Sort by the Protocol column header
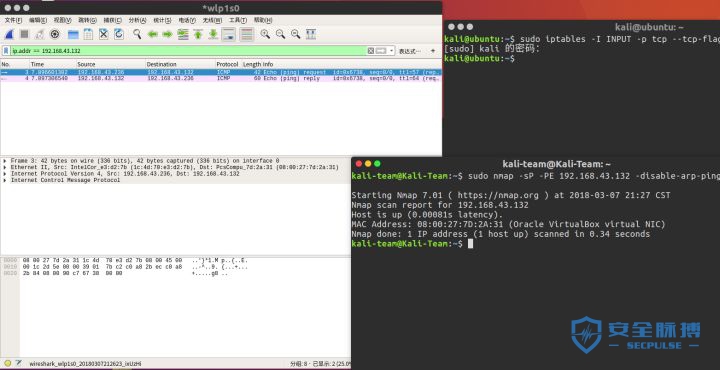The height and width of the screenshot is (370, 720). pyautogui.click(x=228, y=64)
